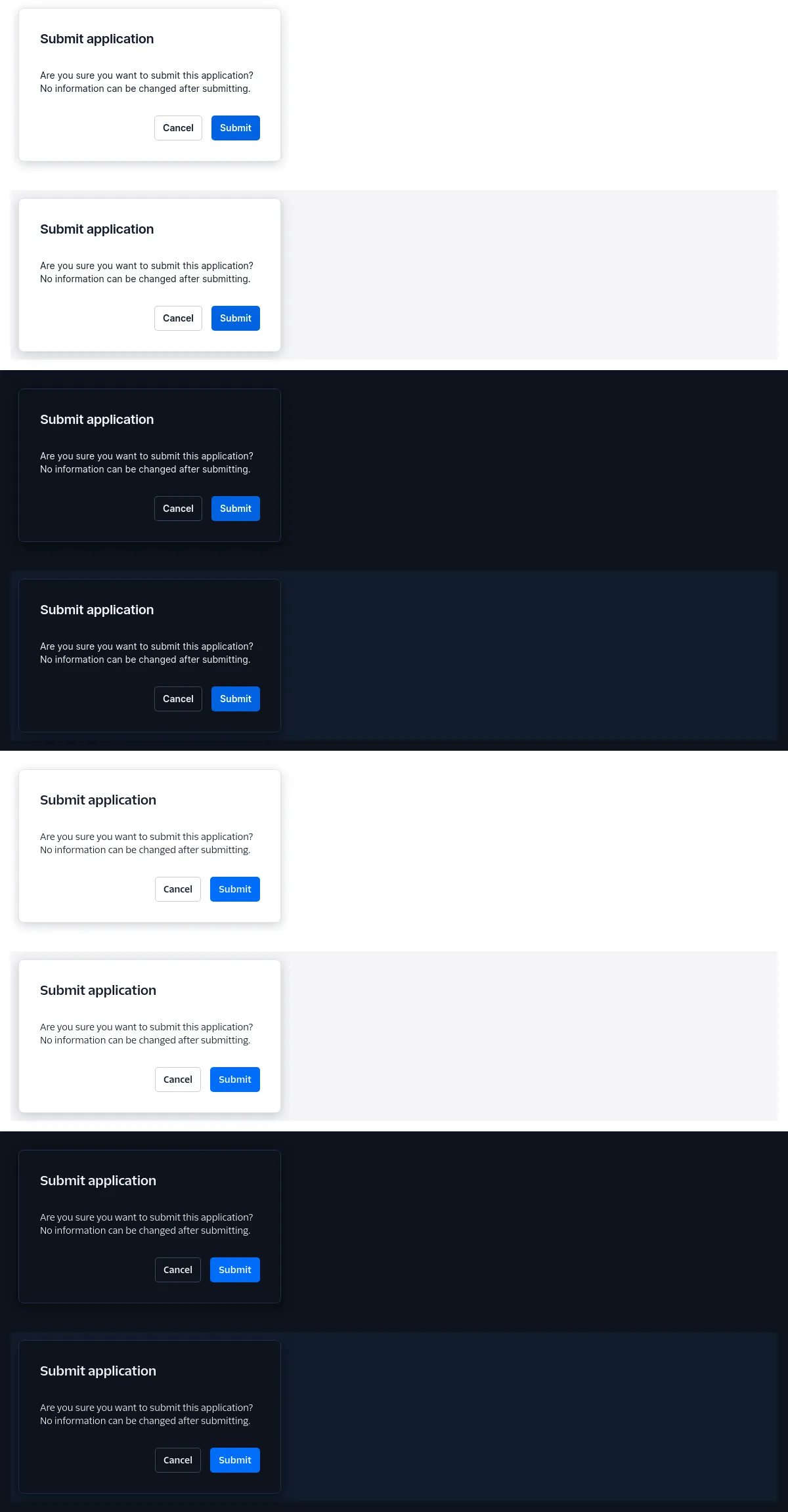Click Cancel in the bottommost dark dialog
788x1512 pixels.
point(178,1460)
